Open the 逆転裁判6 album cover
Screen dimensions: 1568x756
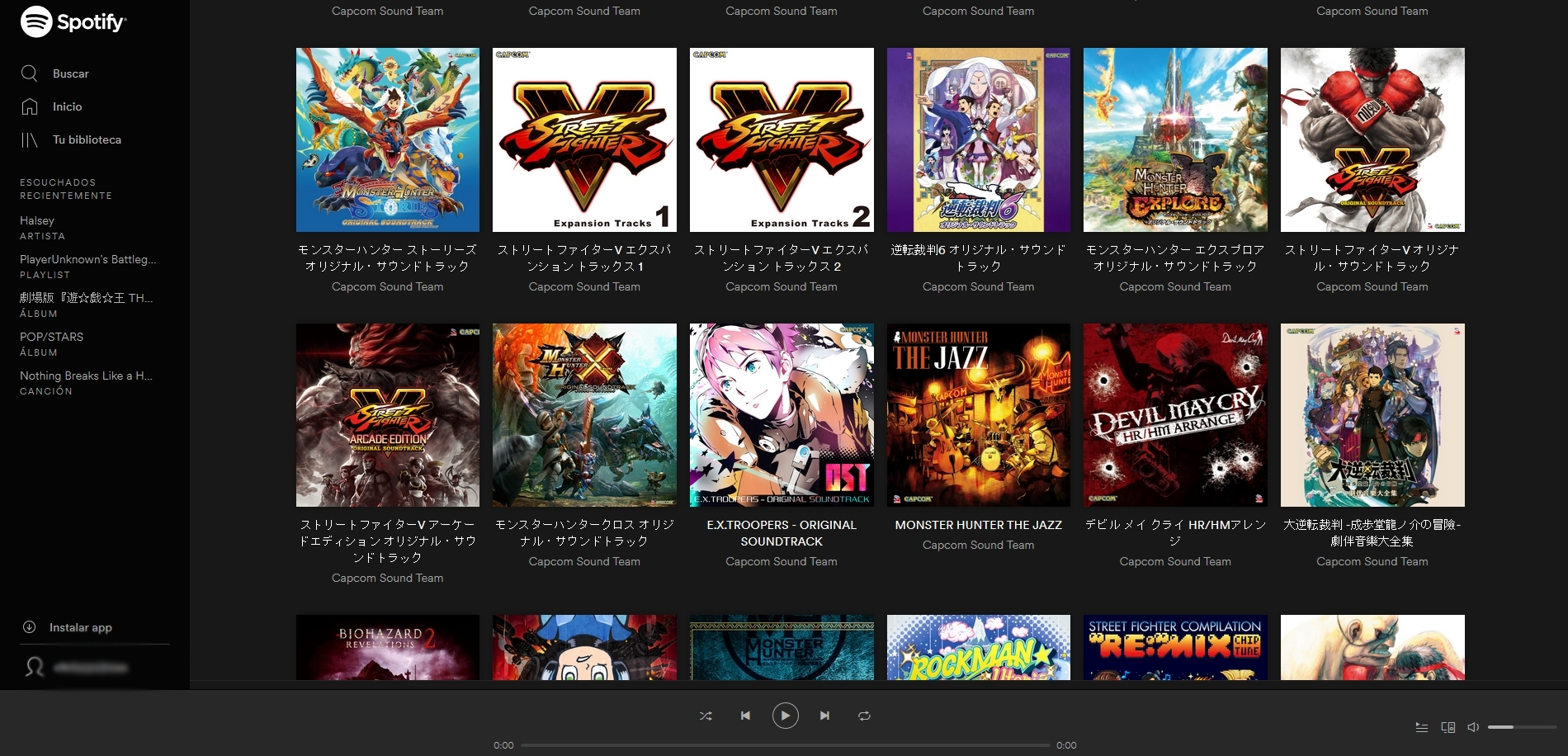tap(979, 139)
